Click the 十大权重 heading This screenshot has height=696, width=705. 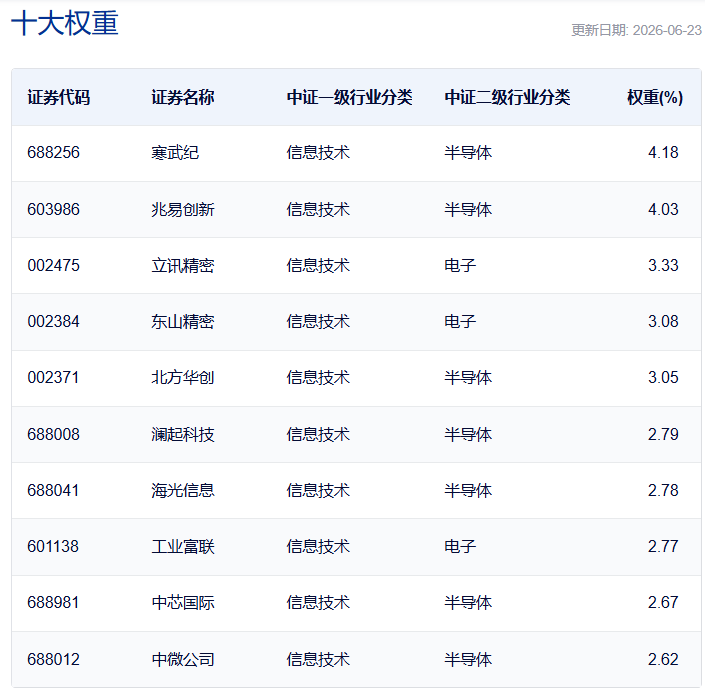(65, 23)
